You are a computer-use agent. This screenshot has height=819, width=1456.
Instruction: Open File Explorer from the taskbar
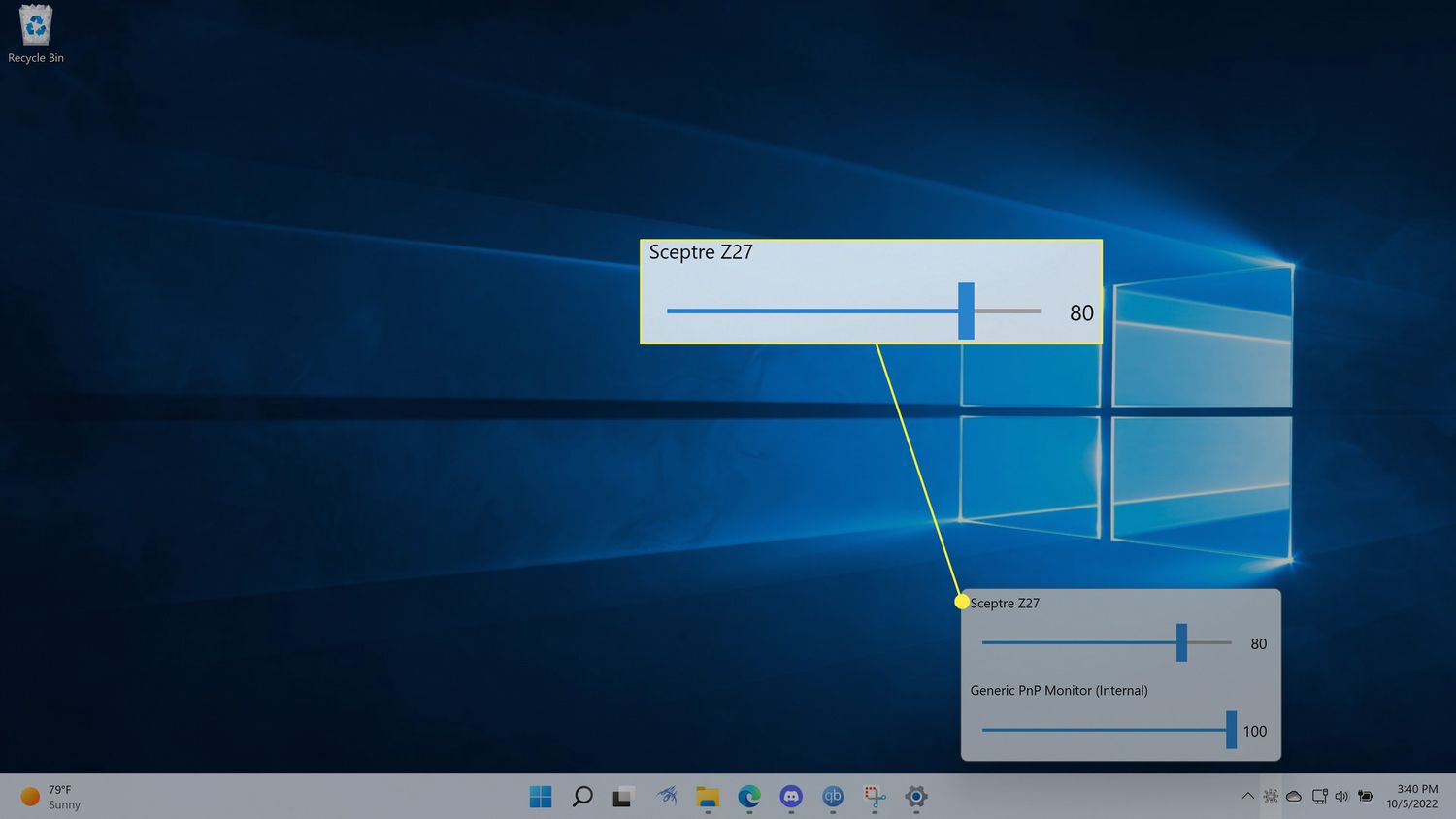click(x=708, y=797)
